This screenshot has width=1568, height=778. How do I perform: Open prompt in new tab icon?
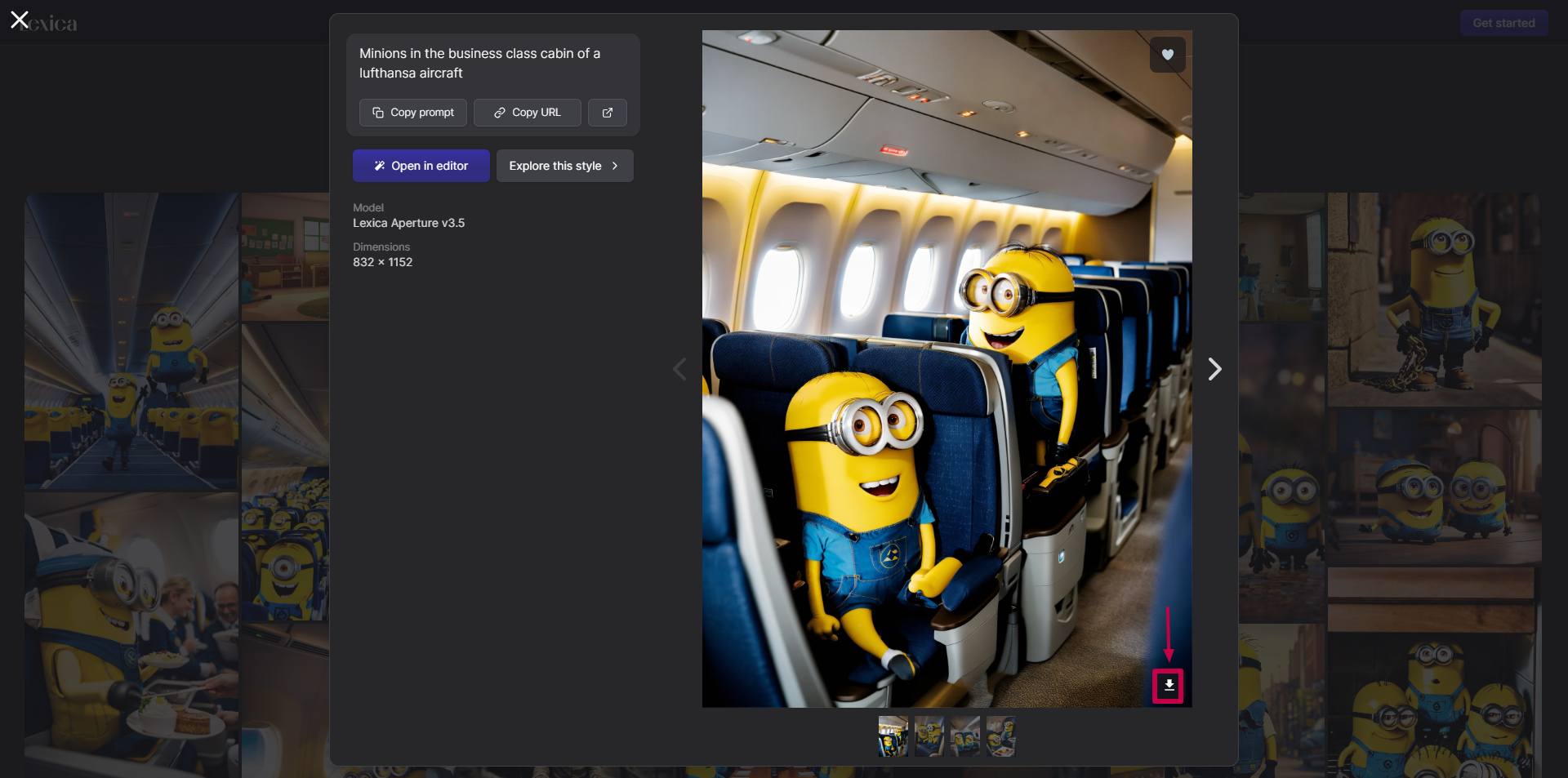click(x=607, y=113)
